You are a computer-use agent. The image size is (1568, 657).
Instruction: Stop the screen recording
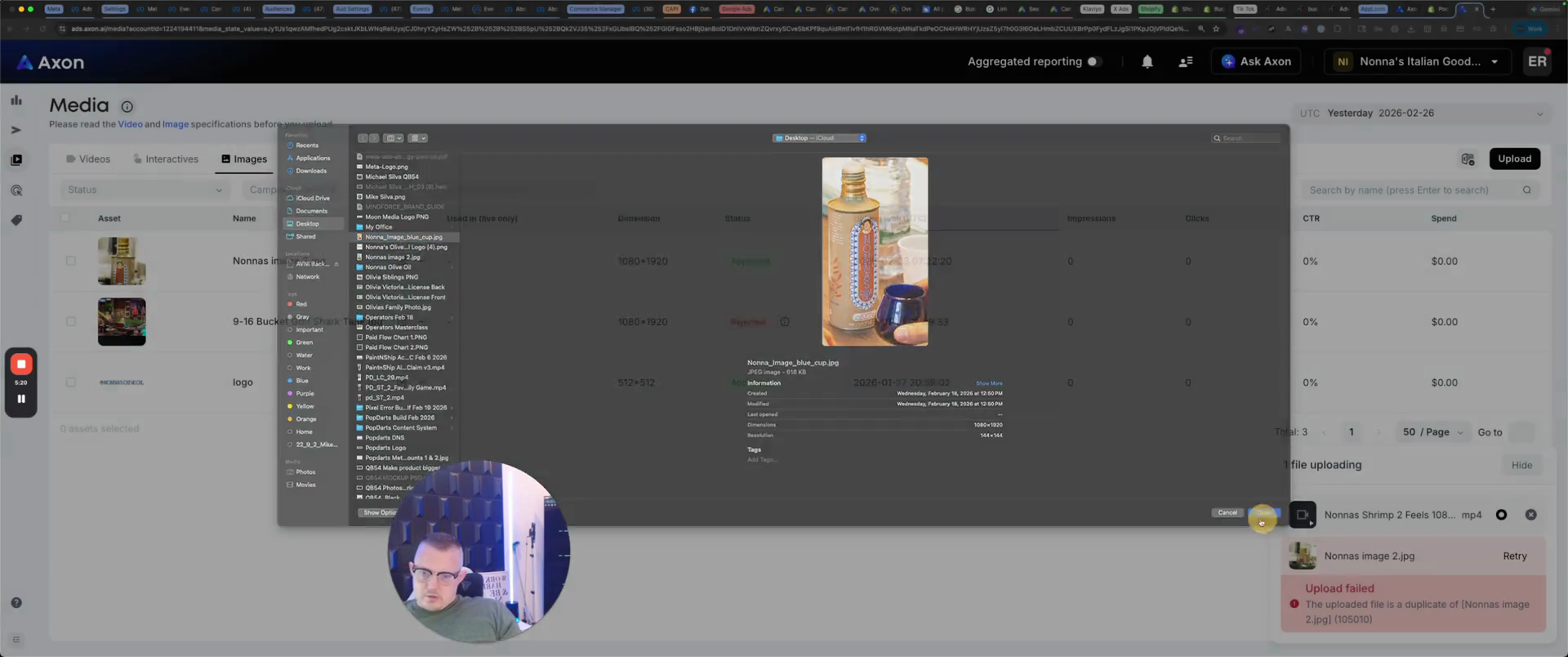[x=21, y=364]
